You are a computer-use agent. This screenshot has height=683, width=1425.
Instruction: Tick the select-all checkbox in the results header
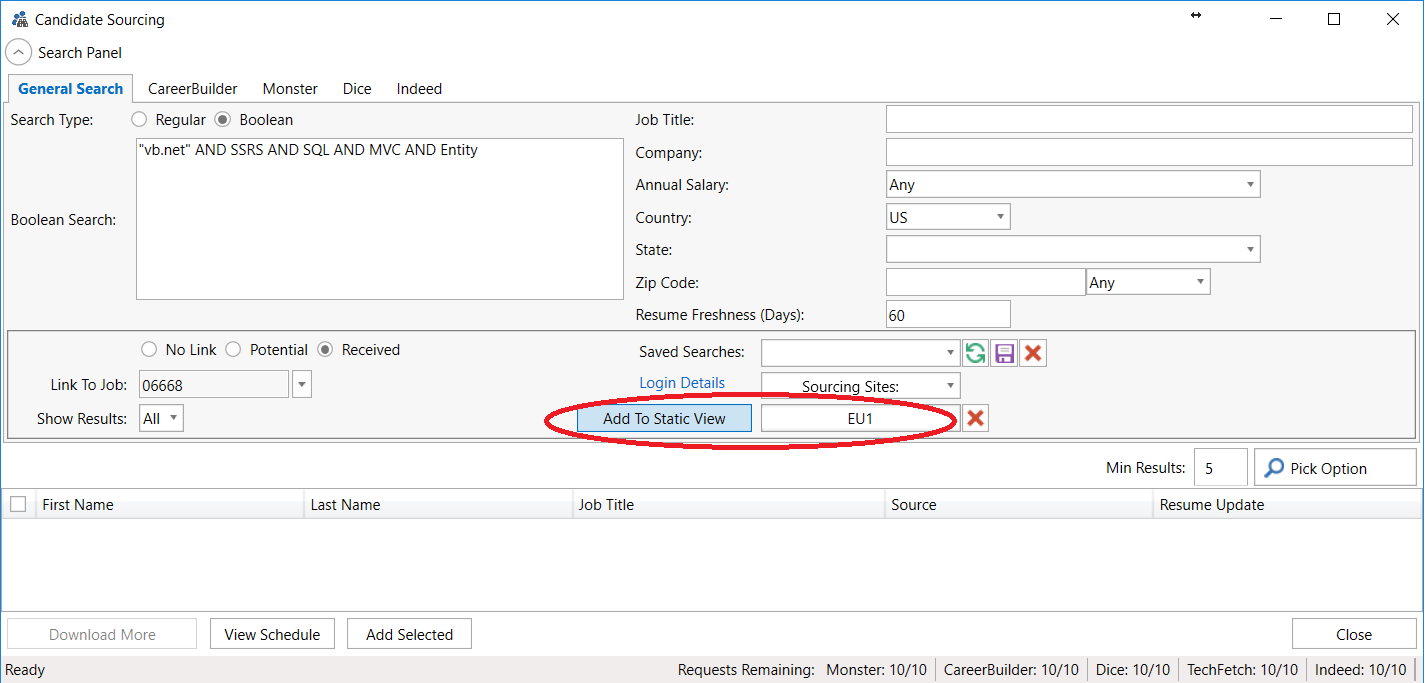(18, 504)
